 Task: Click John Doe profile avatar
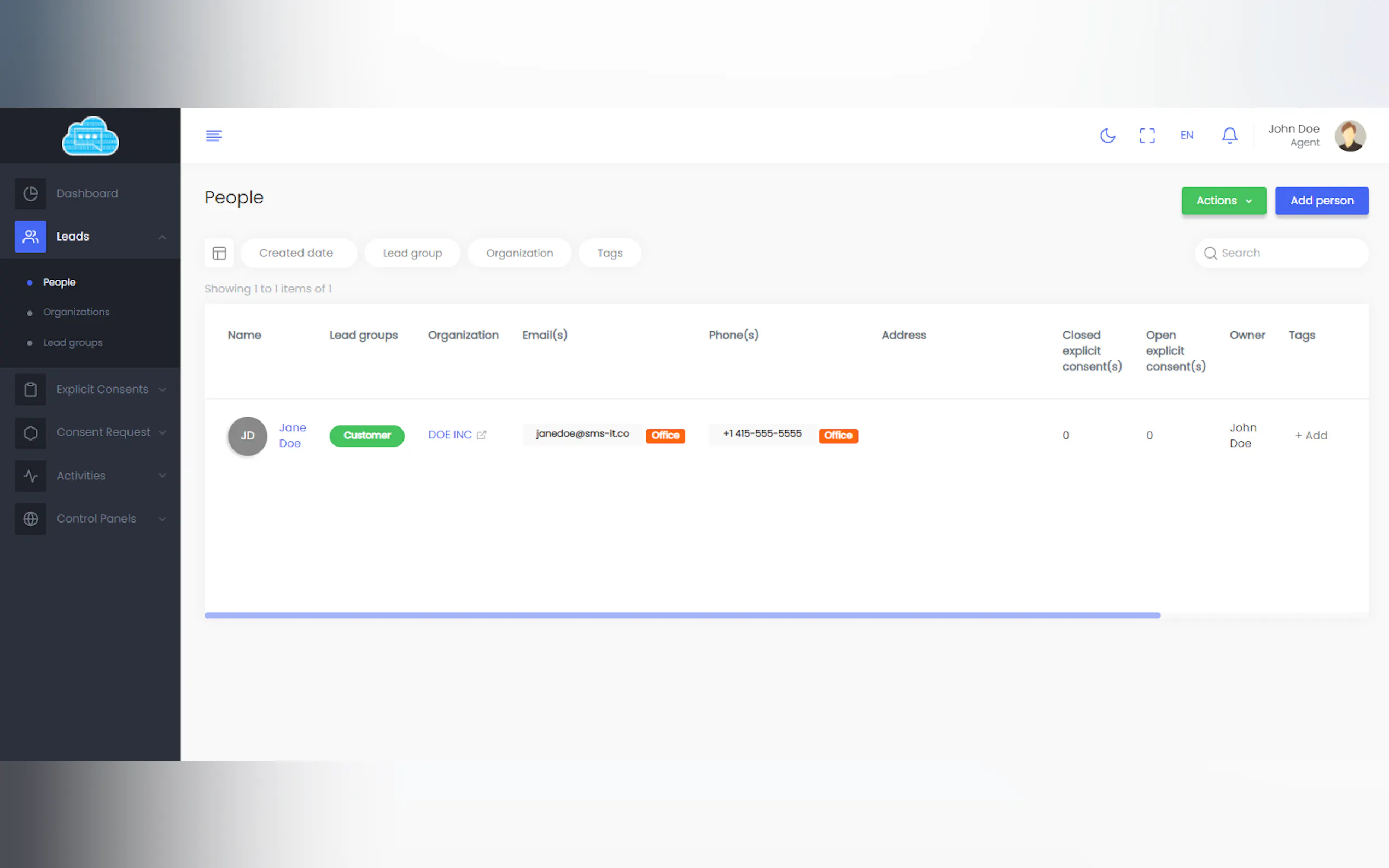coord(1350,136)
